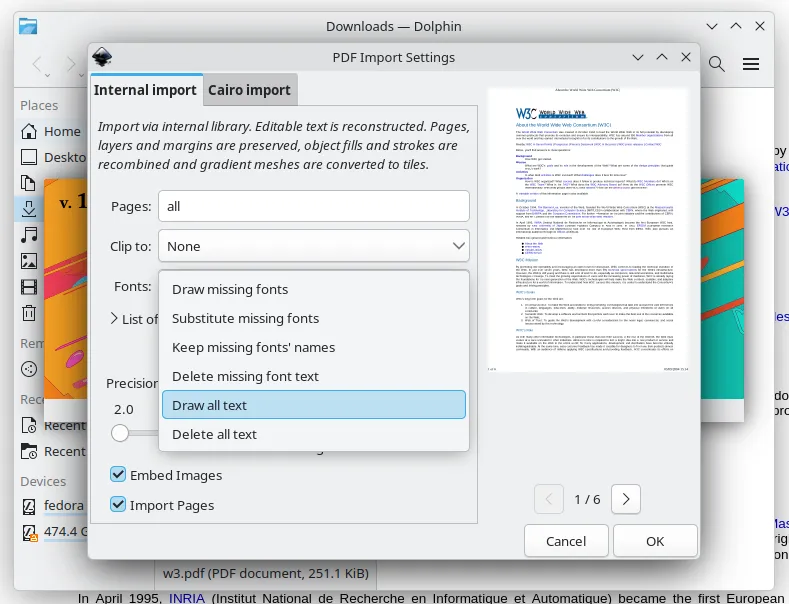789x604 pixels.
Task: Toggle the Import Pages checkbox
Action: coord(119,505)
